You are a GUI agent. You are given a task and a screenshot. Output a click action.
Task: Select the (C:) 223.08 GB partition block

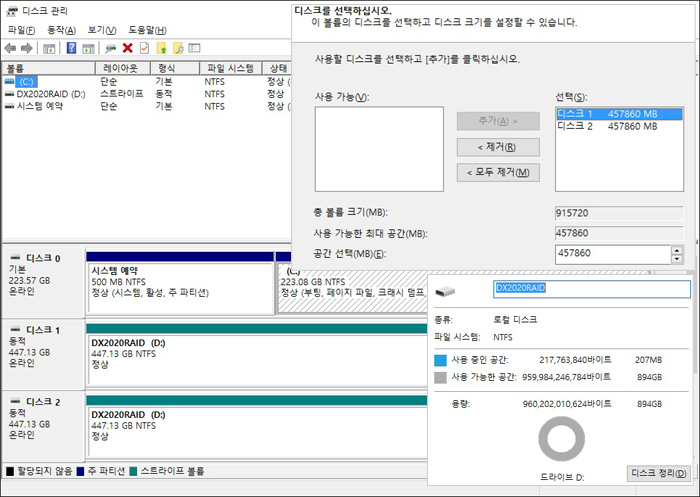point(353,290)
